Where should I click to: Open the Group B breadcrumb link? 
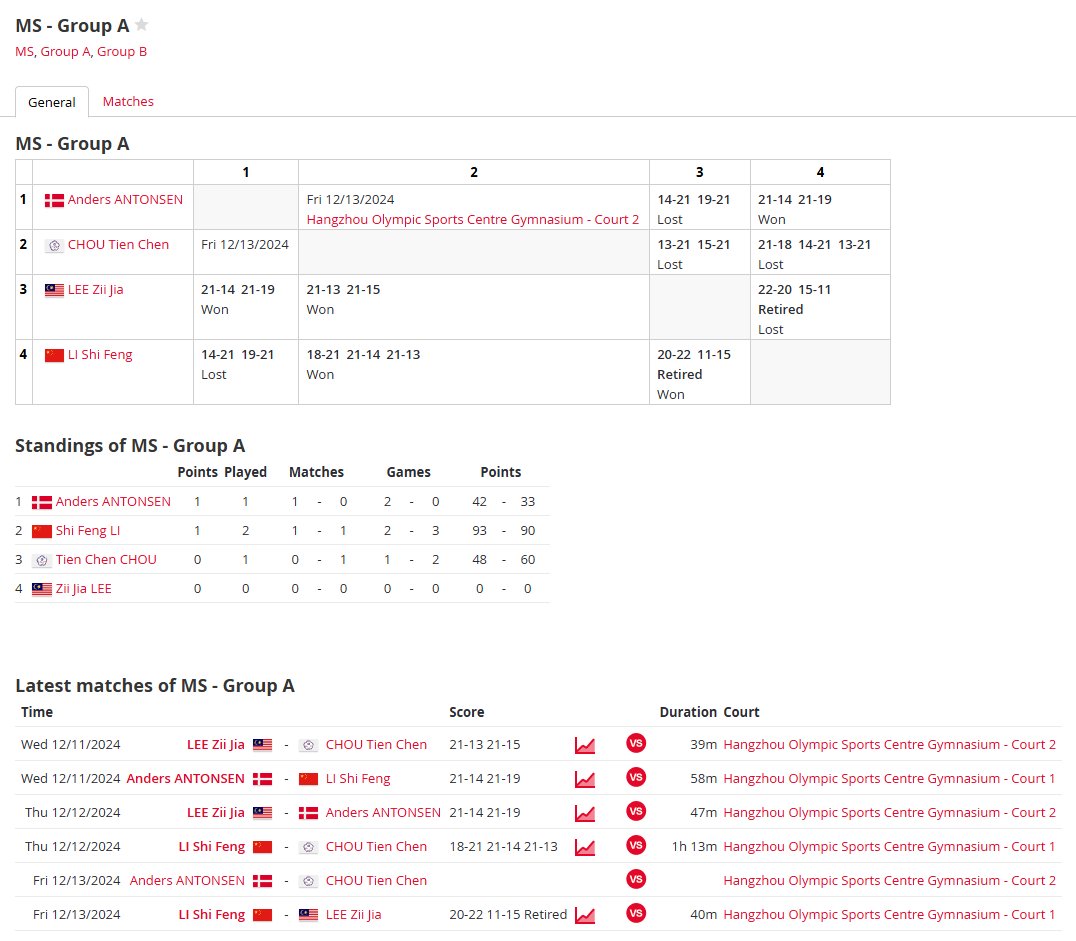coord(122,51)
